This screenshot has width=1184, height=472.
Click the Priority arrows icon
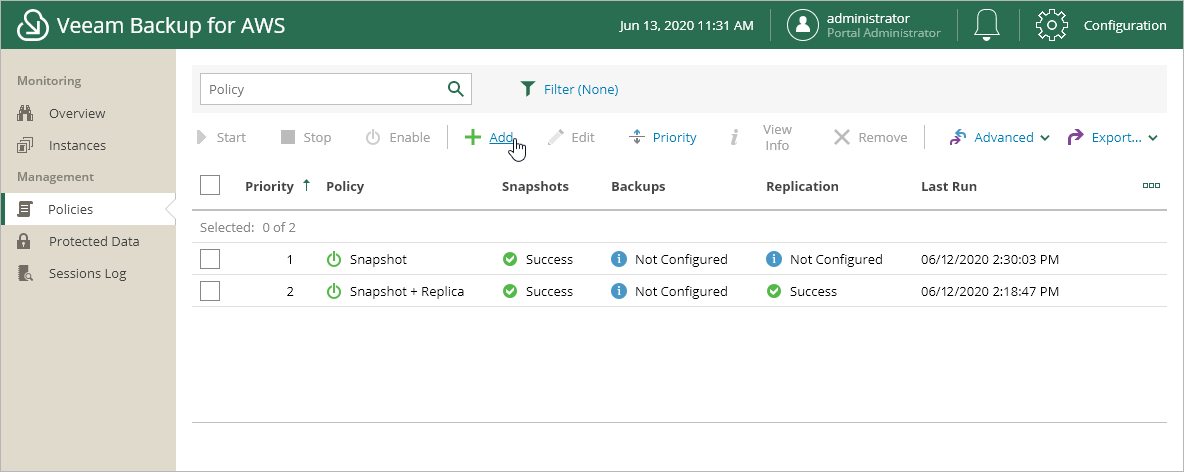(x=637, y=137)
